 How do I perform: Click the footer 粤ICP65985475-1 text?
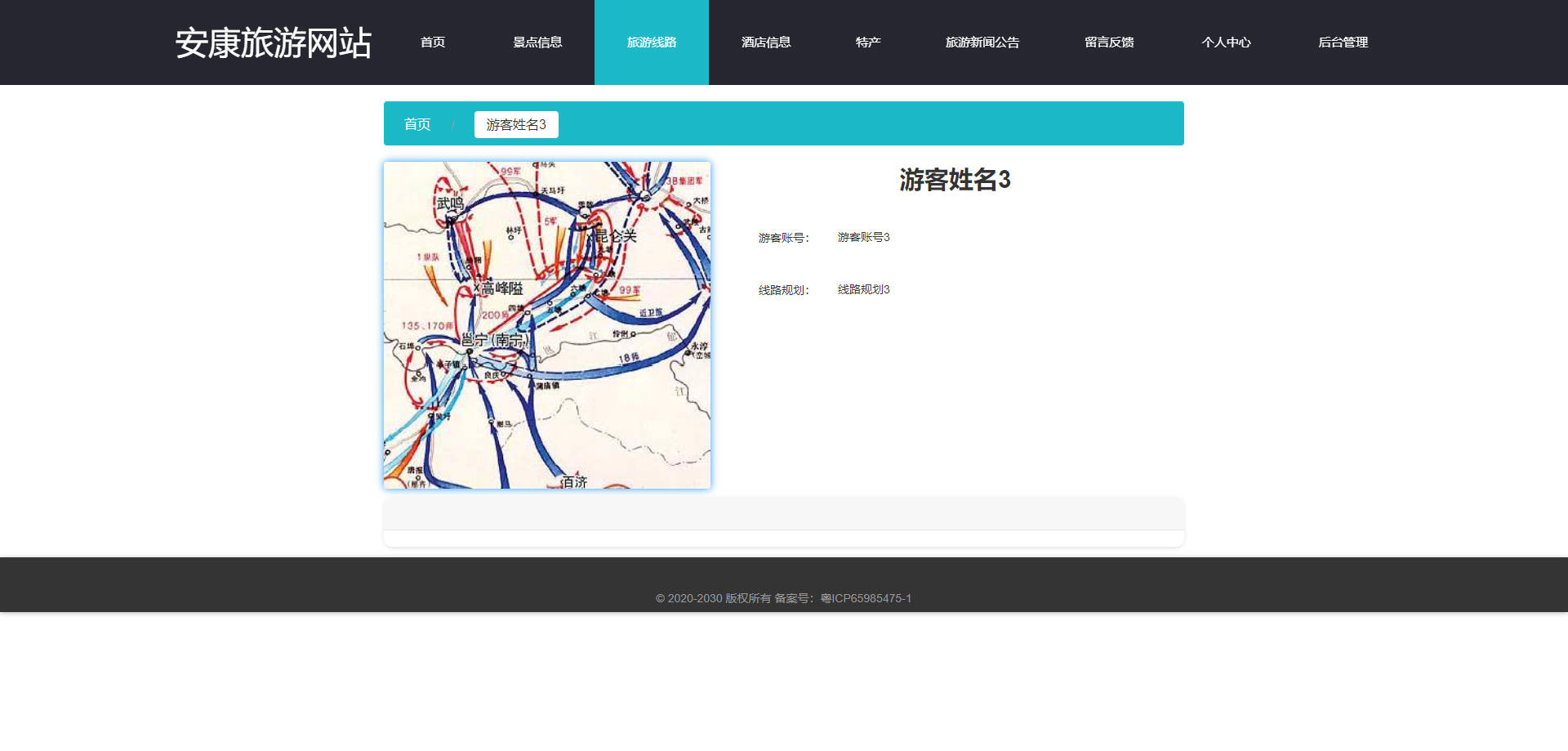click(866, 598)
